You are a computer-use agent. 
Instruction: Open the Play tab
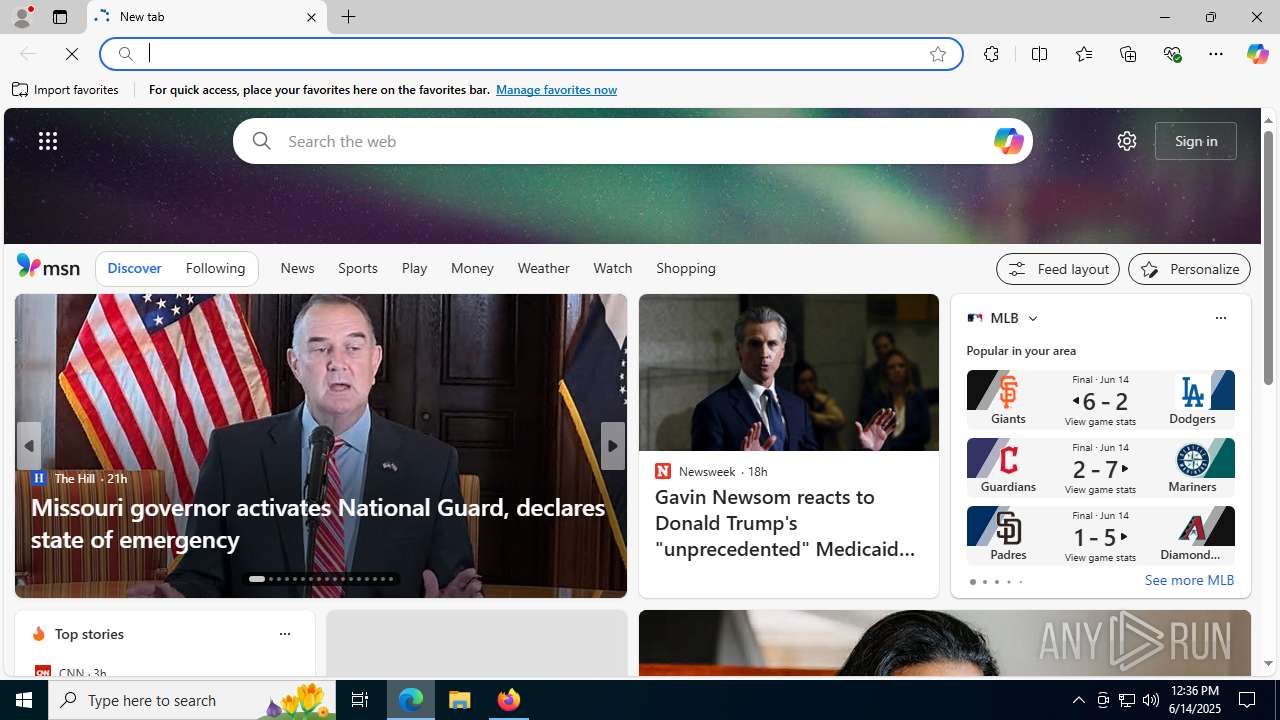(x=414, y=268)
